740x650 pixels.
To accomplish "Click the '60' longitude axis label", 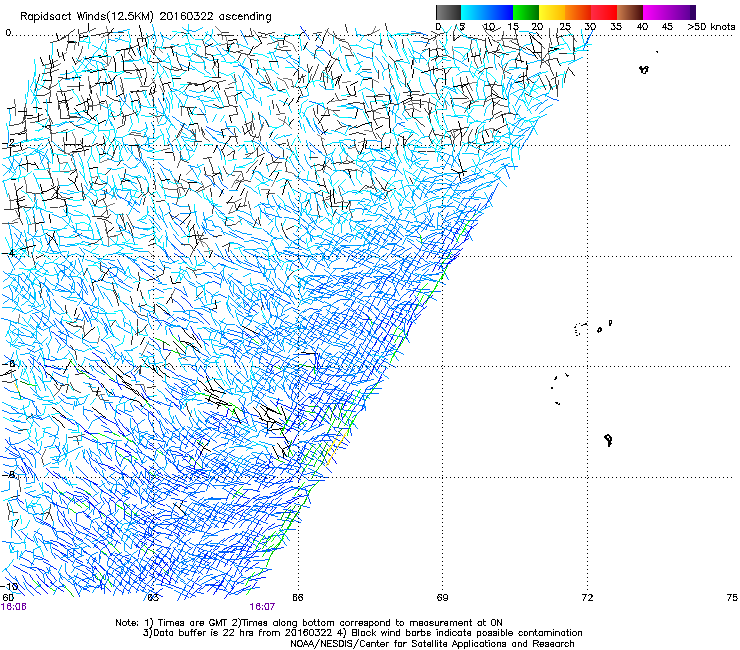I will 8,598.
